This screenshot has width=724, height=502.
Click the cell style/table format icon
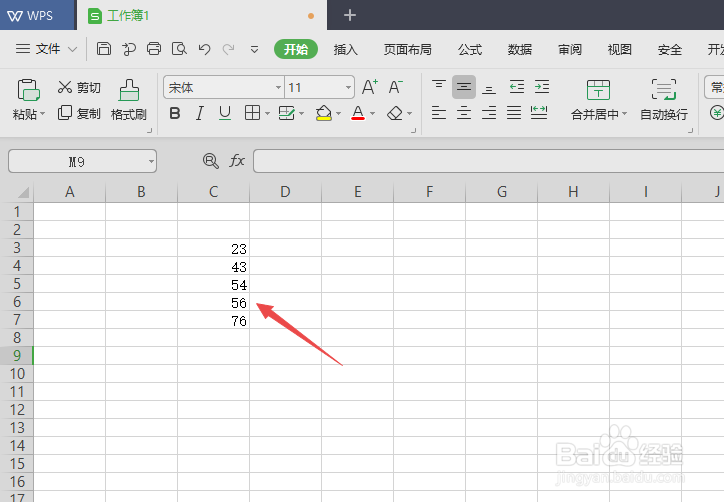(286, 113)
